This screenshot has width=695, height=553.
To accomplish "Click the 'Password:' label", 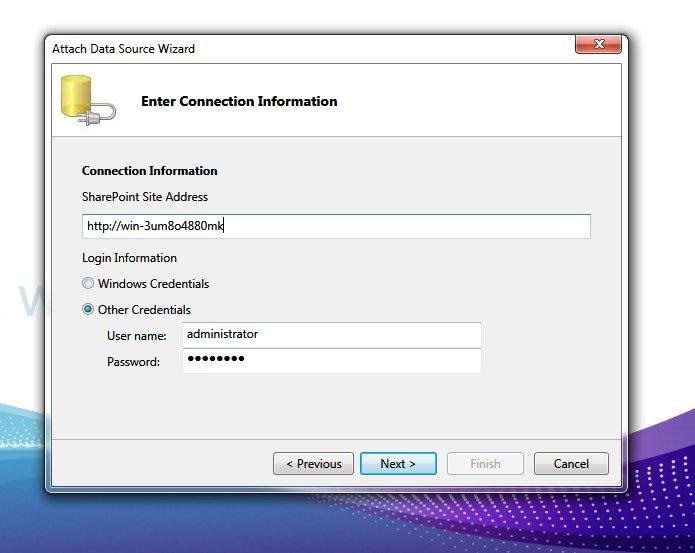I will [133, 362].
